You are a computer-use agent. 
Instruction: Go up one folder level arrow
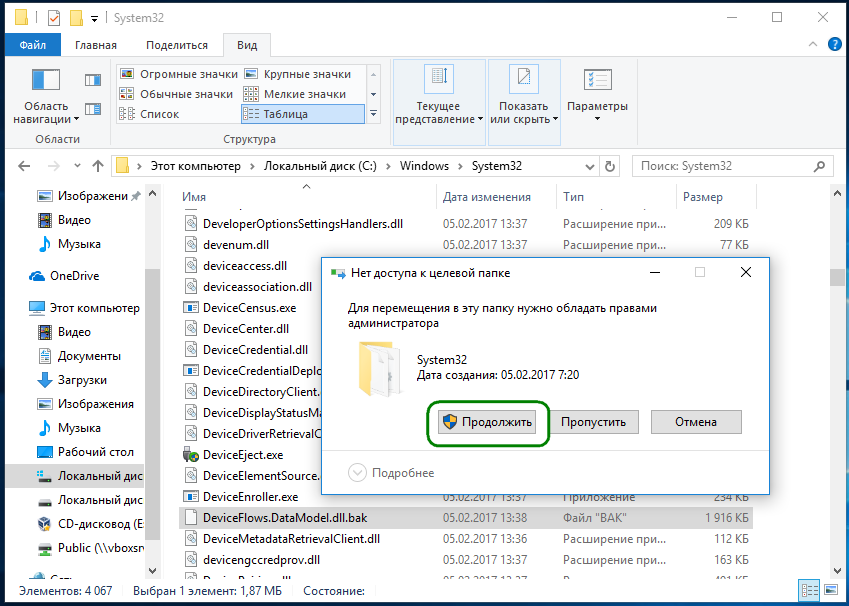coord(97,166)
